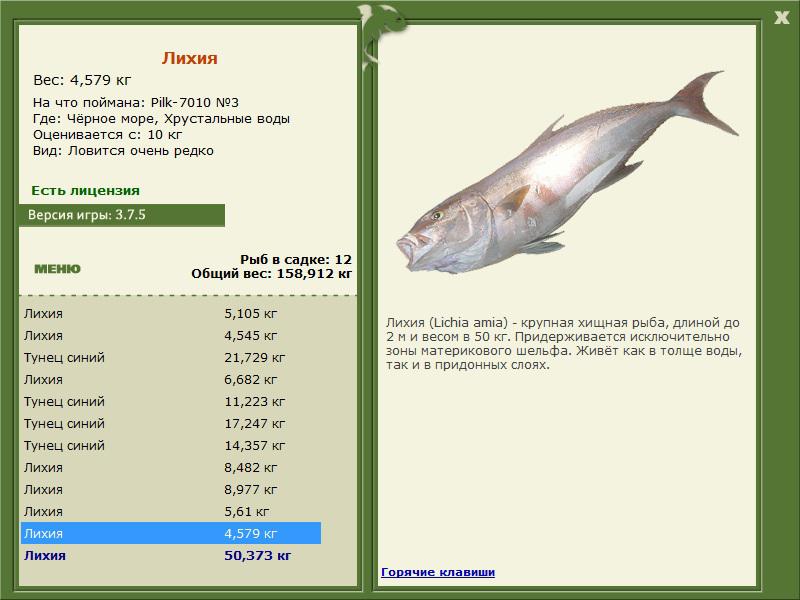Select the Тунец синий 21,729 кг row
This screenshot has height=600, width=800.
tap(171, 357)
